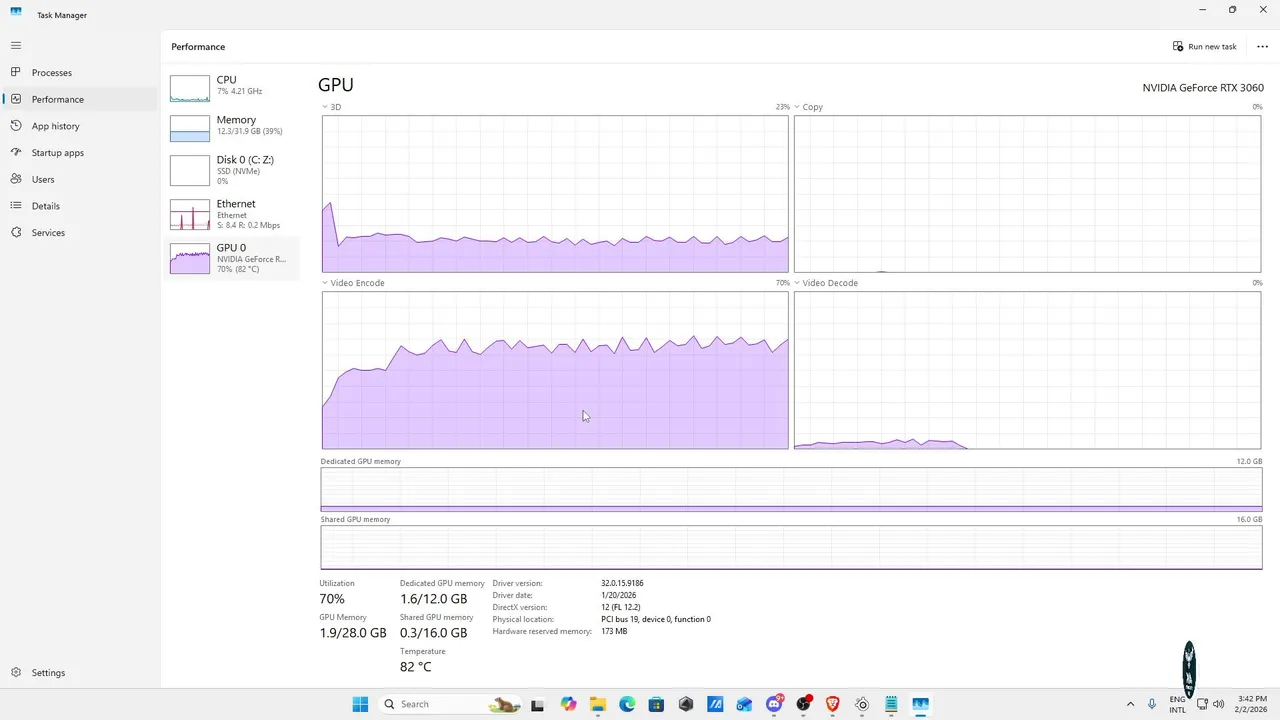
Task: Open Discord with the 9+ badge
Action: pos(774,704)
